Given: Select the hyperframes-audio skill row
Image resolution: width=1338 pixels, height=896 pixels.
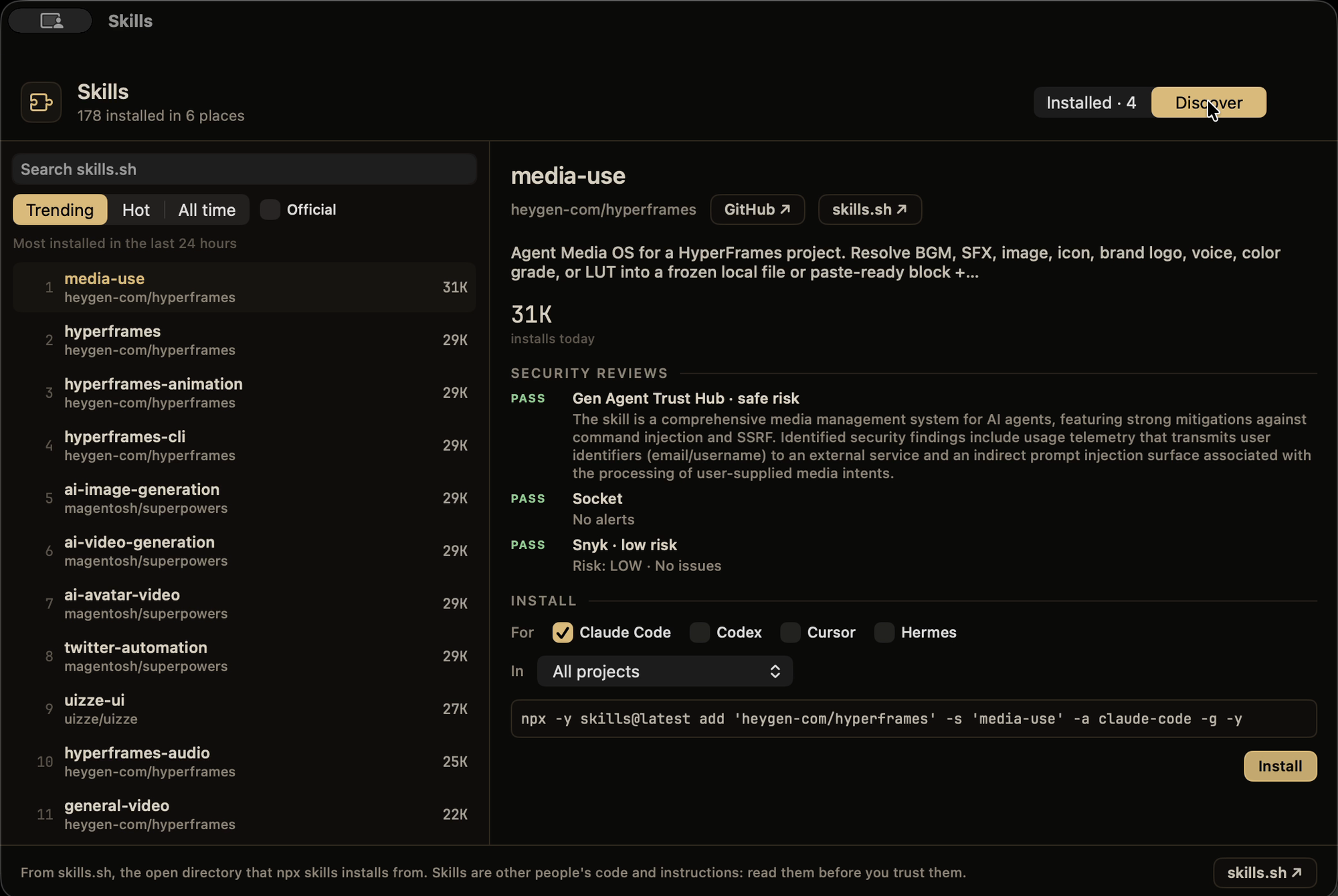Looking at the screenshot, I should pos(245,762).
